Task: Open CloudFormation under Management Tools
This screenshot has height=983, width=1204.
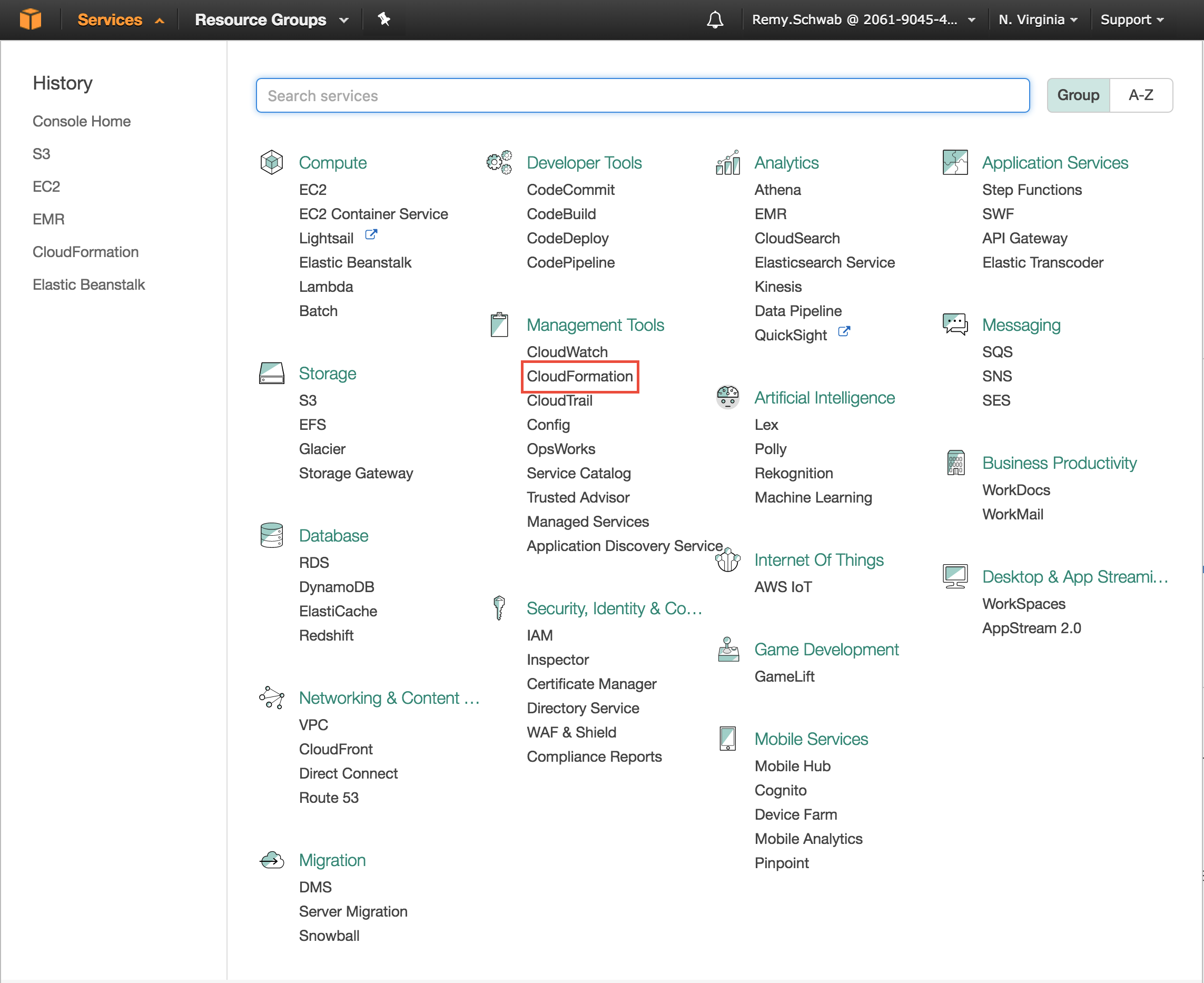Action: click(580, 376)
